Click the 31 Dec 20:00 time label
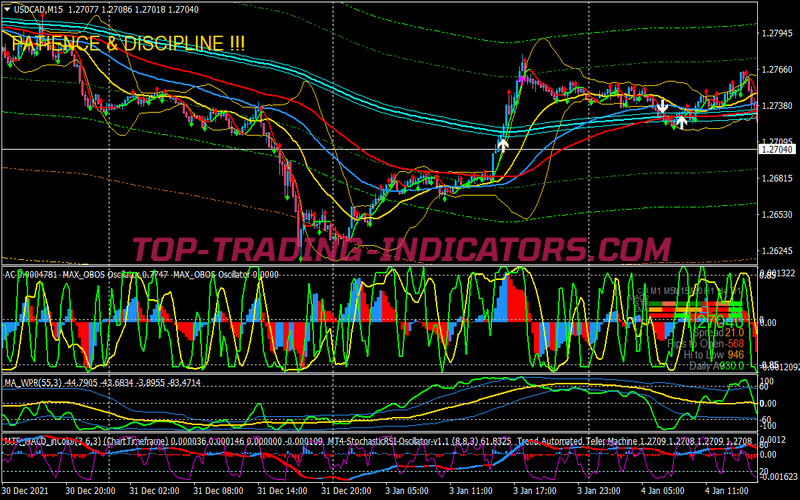Viewport: 800px width, 500px height. coord(346,491)
